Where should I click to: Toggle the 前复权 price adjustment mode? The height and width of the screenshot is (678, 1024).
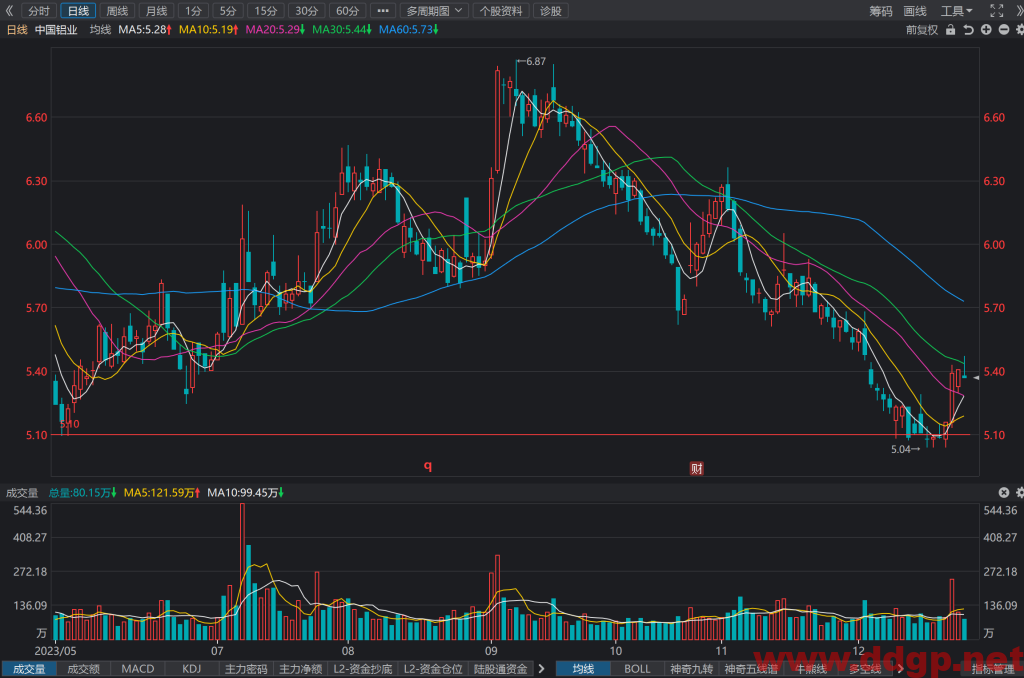pos(921,30)
